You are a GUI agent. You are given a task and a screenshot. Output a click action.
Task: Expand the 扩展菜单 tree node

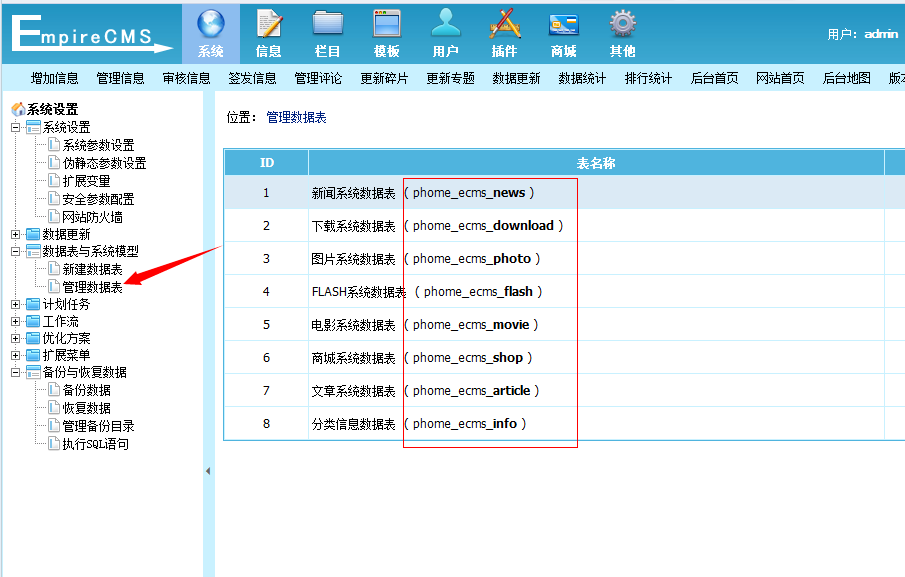point(16,355)
